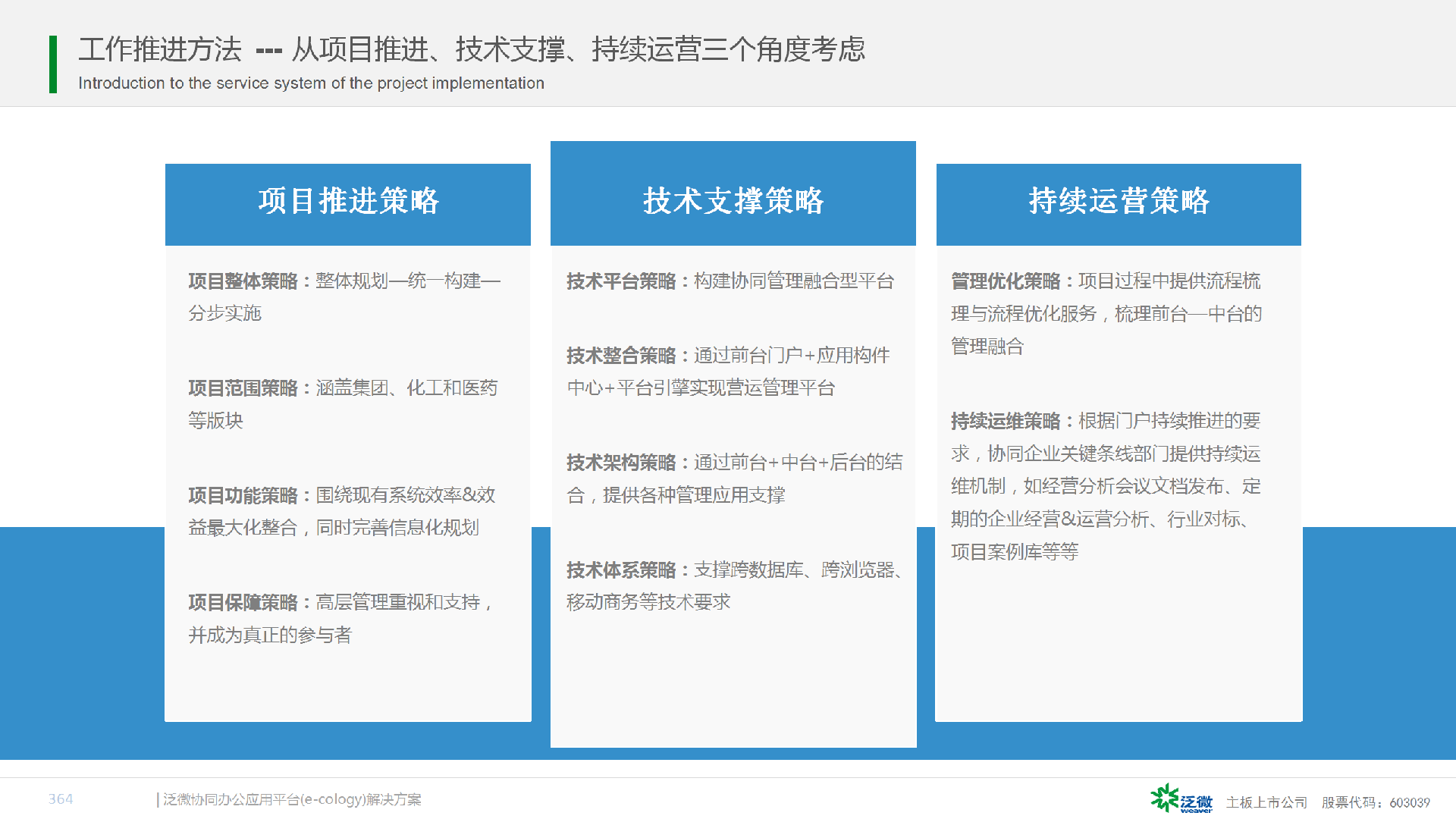Click the English subtitle 'Introduction to the service system'
1456x819 pixels.
coord(311,83)
